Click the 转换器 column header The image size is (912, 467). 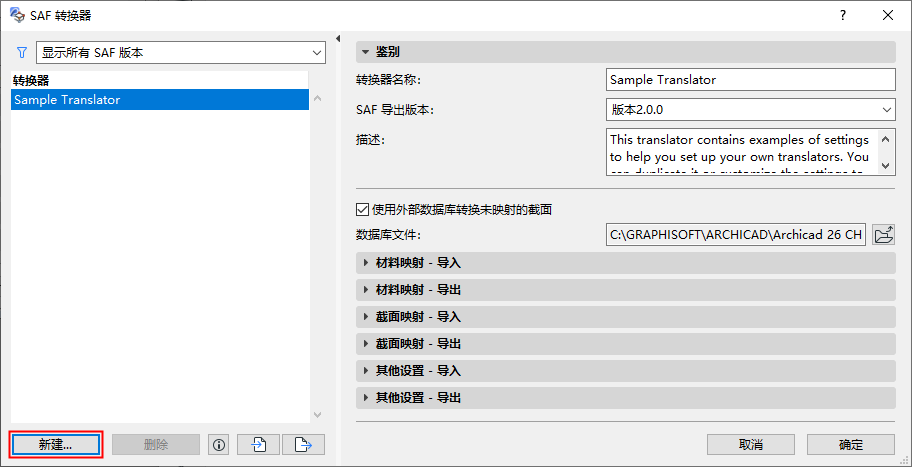[160, 80]
